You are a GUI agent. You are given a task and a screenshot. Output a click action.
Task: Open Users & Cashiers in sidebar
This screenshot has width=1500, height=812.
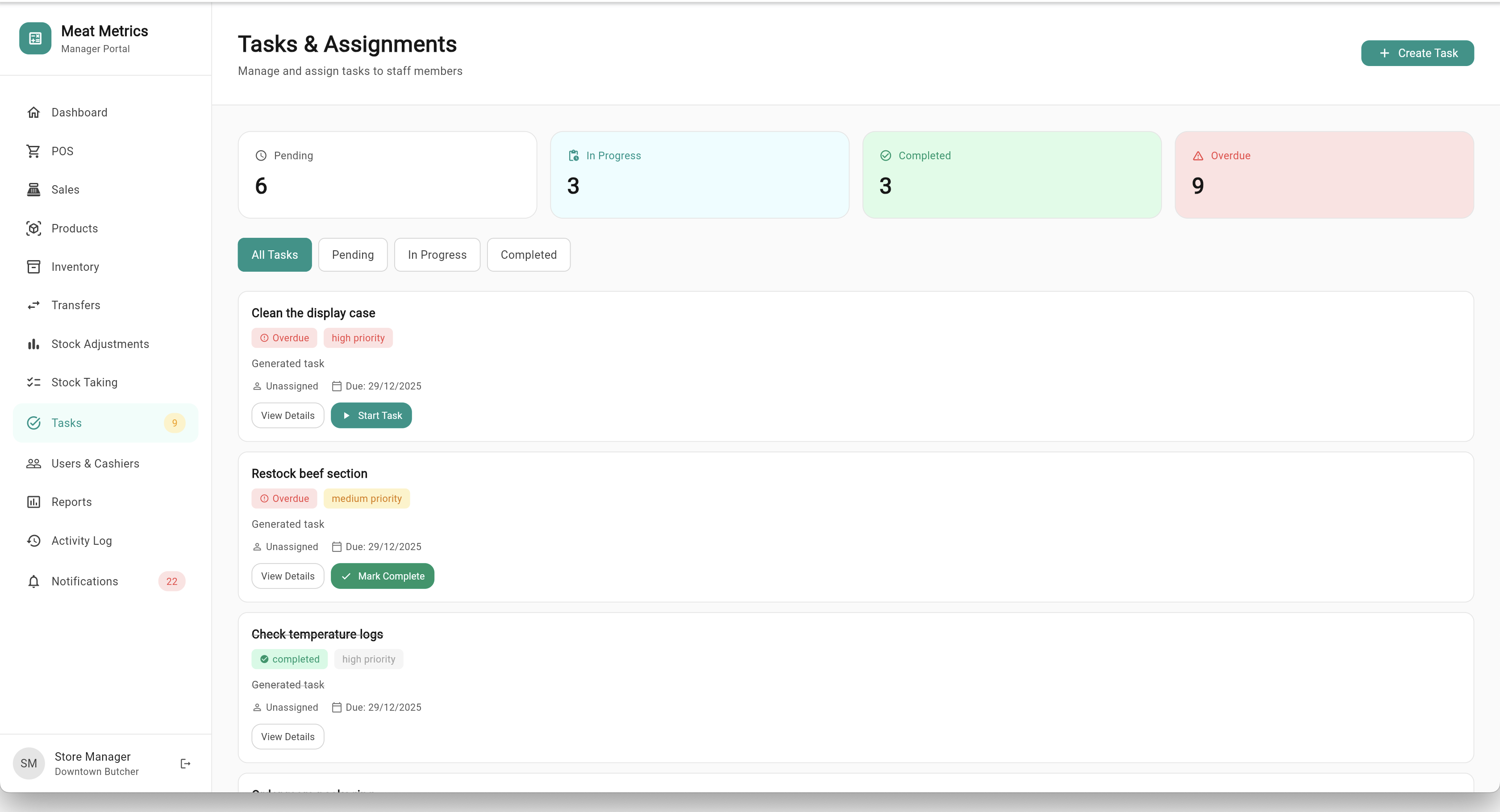(95, 464)
